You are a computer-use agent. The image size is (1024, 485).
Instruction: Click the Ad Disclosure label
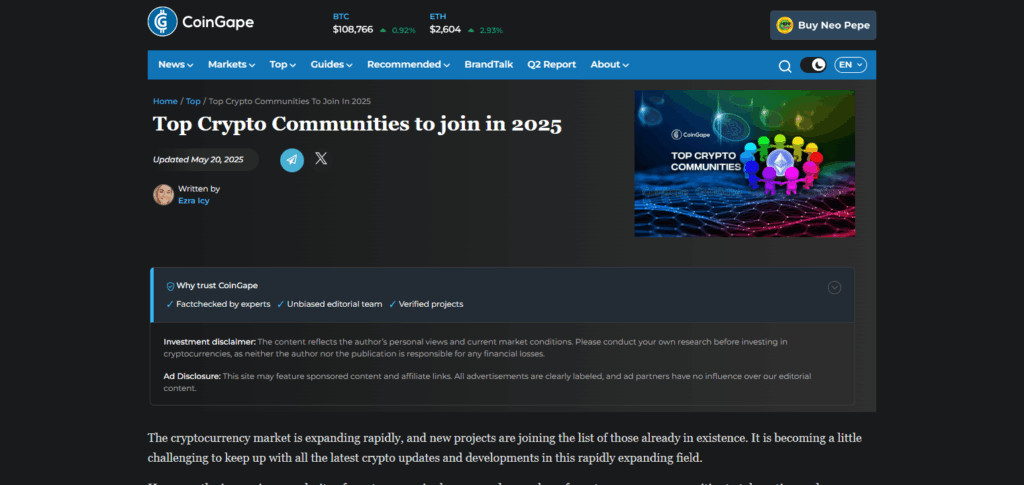[x=192, y=377]
